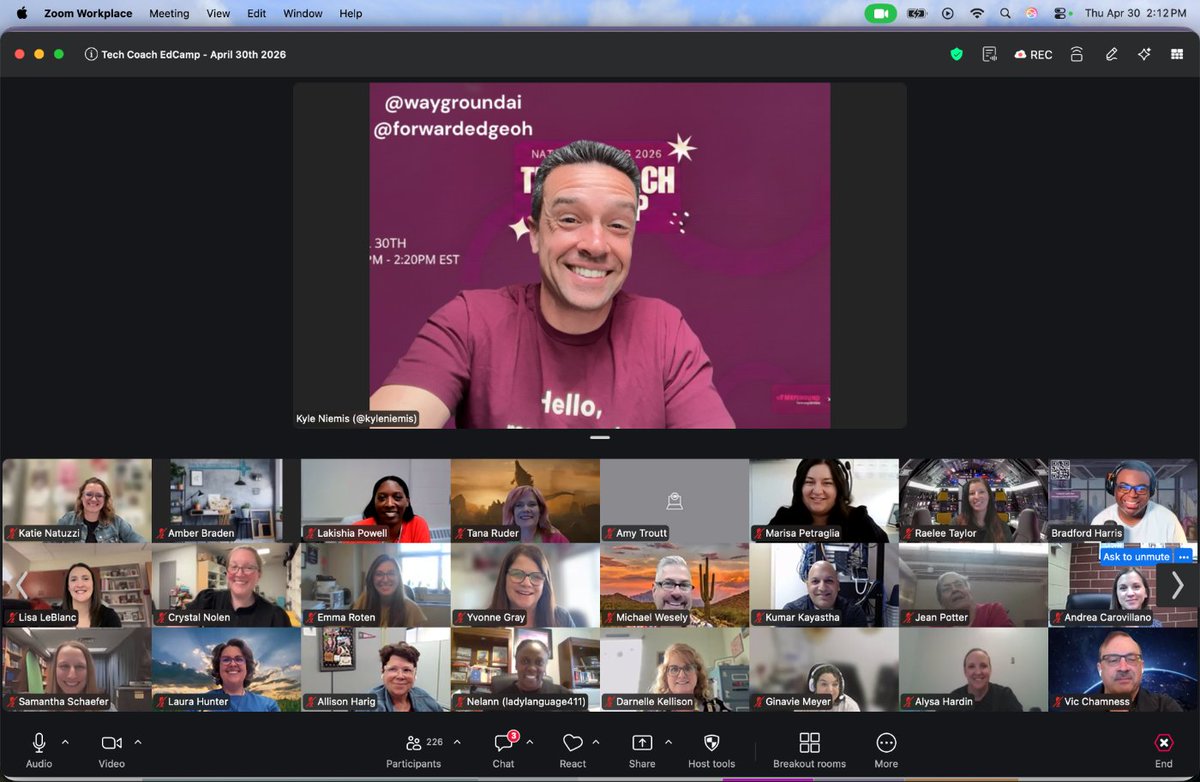Open the apps stack icon next to REC
The height and width of the screenshot is (782, 1200).
click(1076, 55)
